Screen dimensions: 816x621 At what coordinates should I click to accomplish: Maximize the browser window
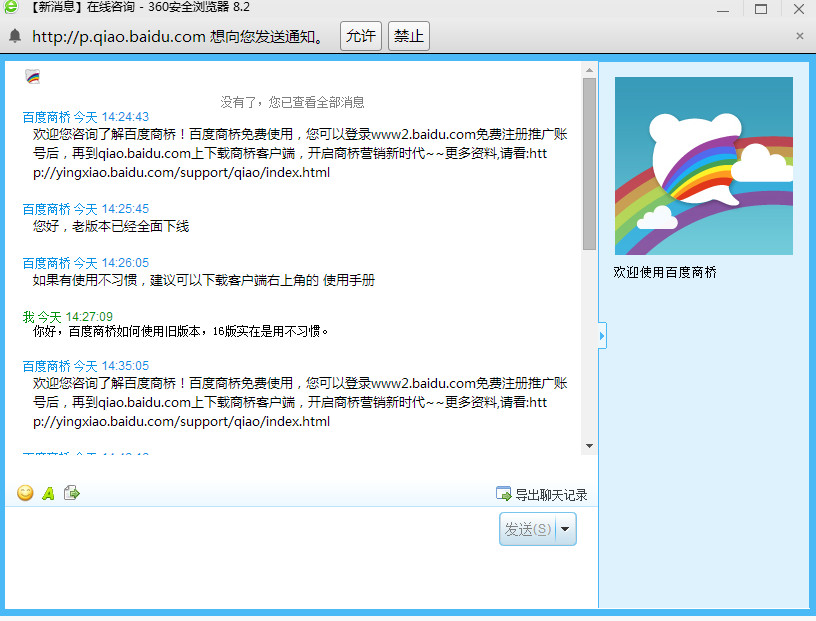tap(761, 9)
